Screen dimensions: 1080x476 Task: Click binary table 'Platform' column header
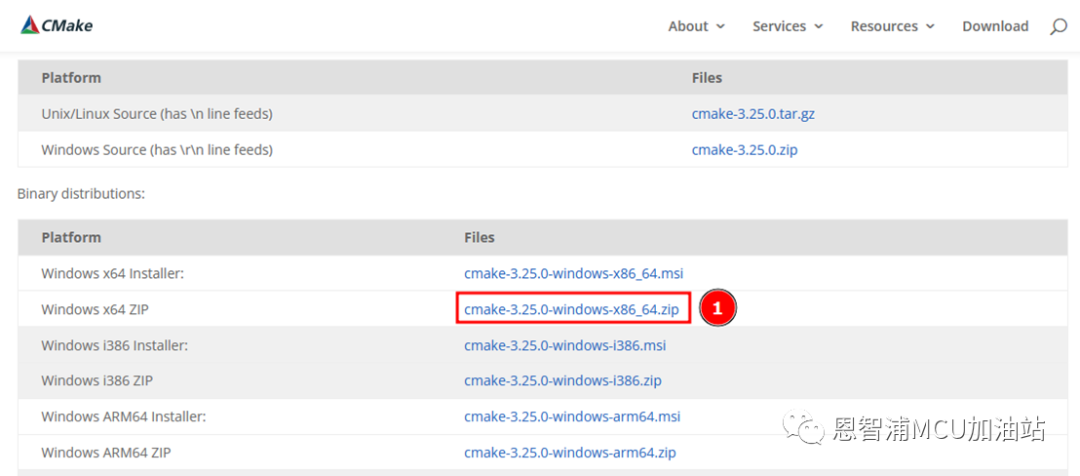[x=71, y=237]
